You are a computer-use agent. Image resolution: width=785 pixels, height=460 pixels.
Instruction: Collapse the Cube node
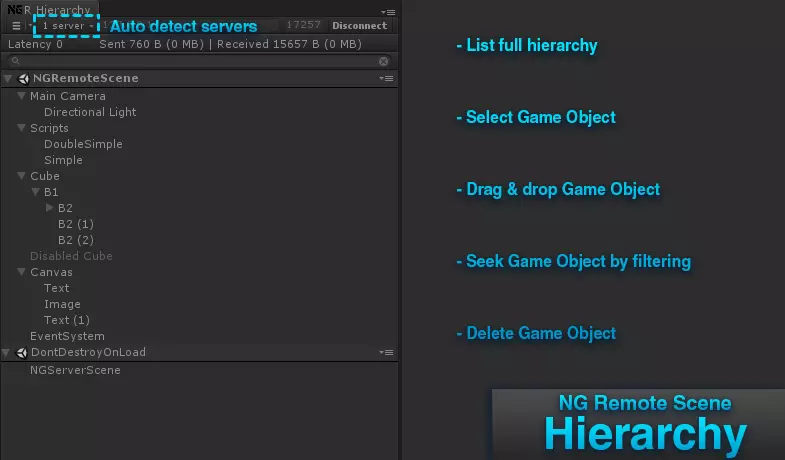[22, 176]
